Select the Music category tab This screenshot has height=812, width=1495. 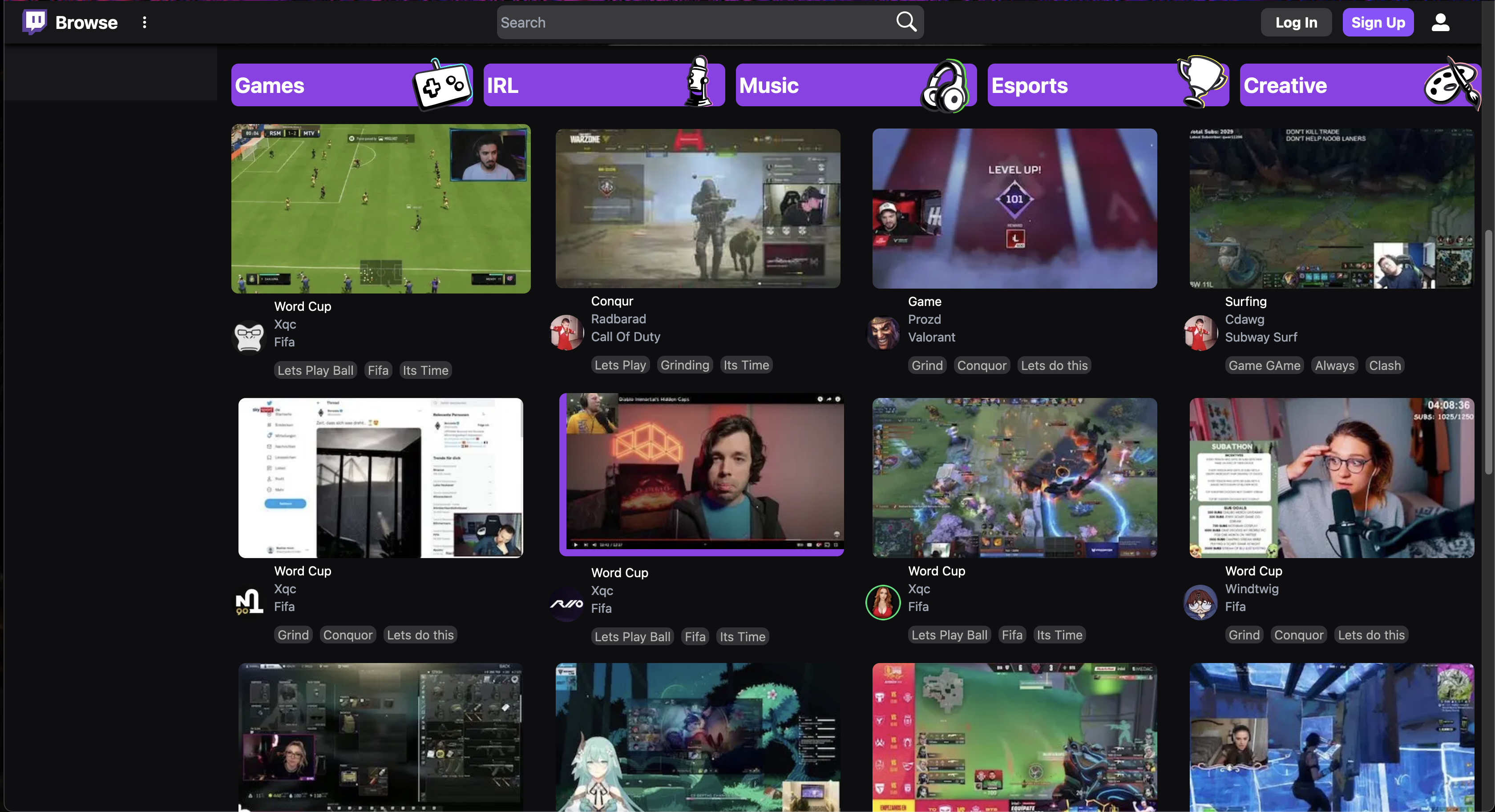click(x=856, y=85)
